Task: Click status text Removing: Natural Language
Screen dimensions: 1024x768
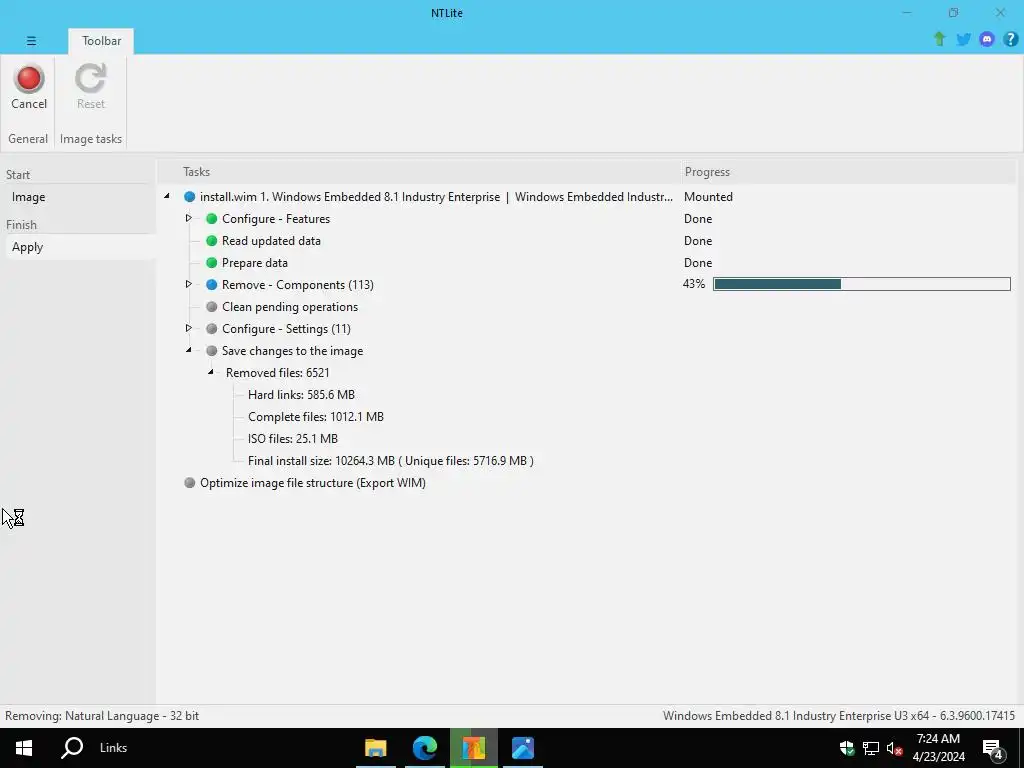Action: point(102,716)
